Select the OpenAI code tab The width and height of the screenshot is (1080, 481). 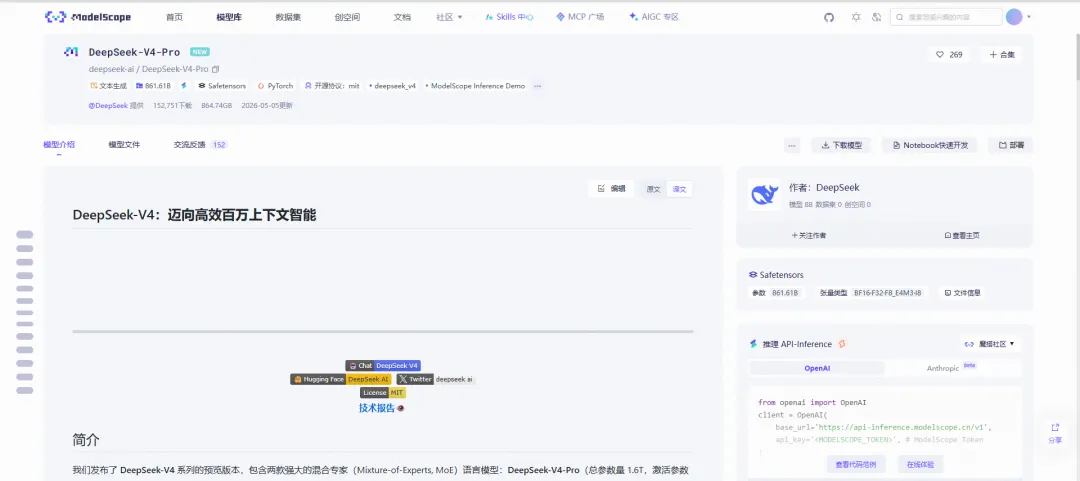817,369
